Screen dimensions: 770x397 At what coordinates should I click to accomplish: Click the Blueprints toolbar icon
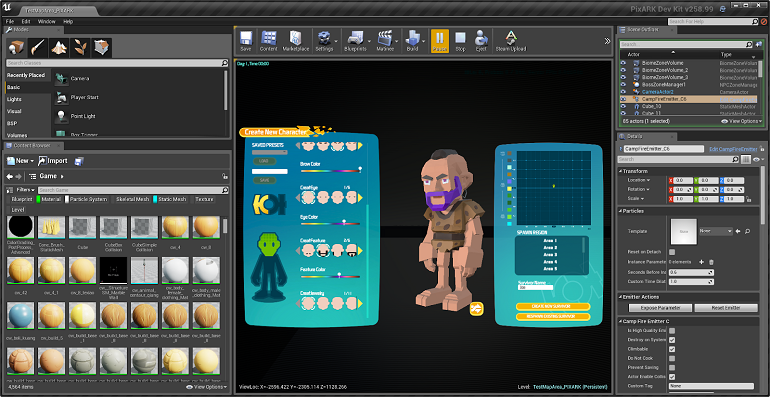point(355,40)
